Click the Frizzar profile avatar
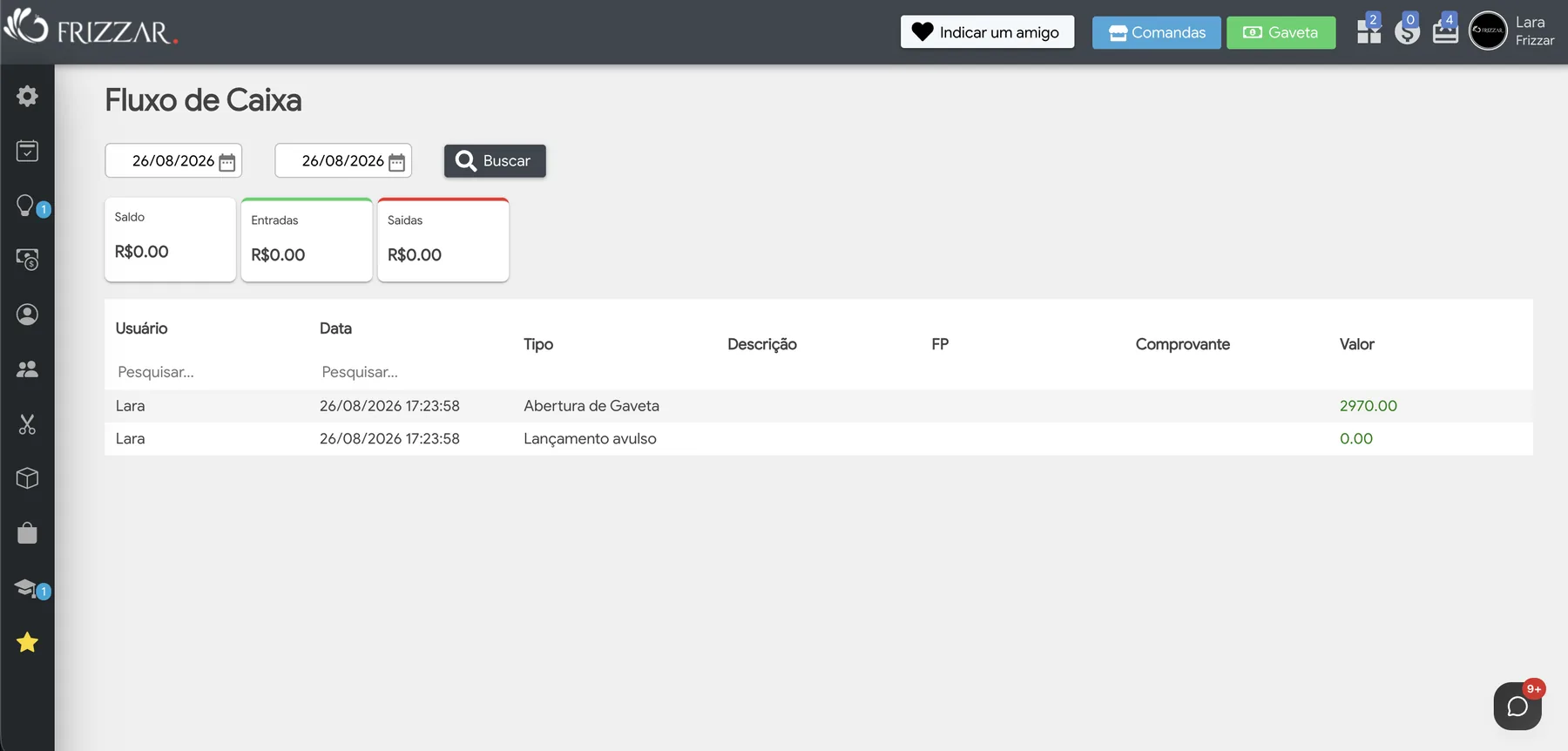 pyautogui.click(x=1488, y=30)
